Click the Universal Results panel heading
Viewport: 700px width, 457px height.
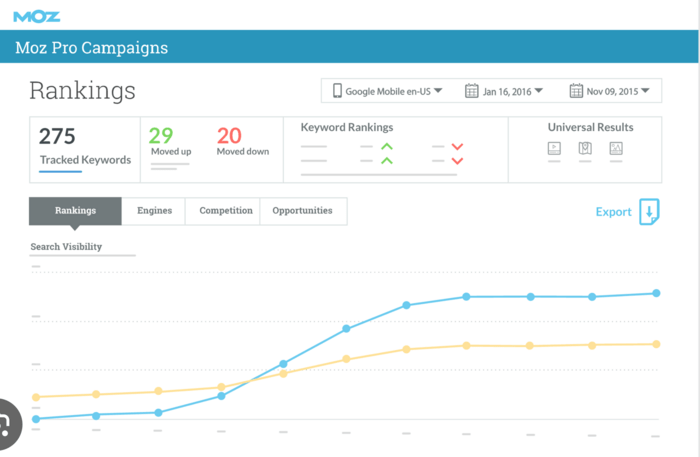click(x=590, y=127)
